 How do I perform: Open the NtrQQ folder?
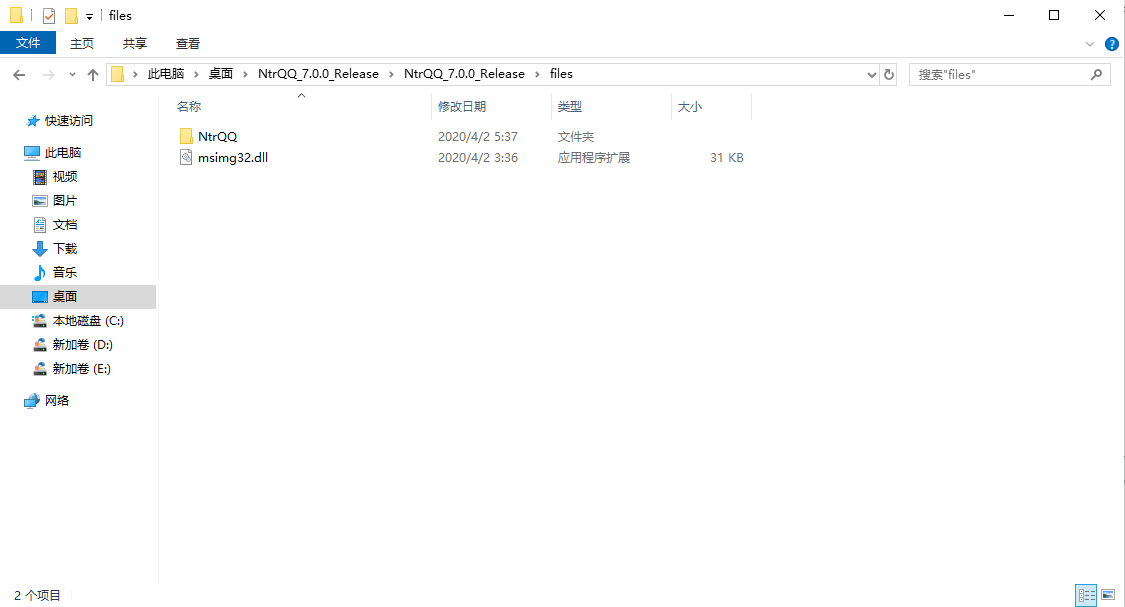tap(216, 135)
